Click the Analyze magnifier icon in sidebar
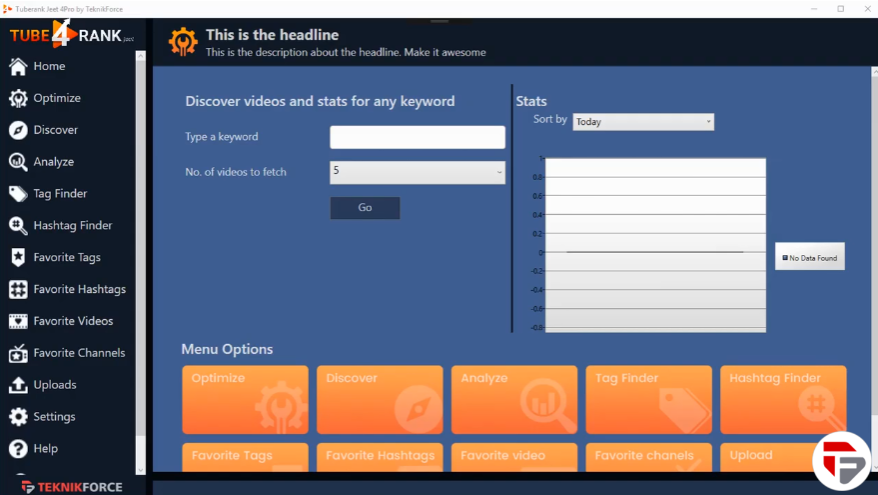The image size is (878, 495). pyautogui.click(x=18, y=162)
